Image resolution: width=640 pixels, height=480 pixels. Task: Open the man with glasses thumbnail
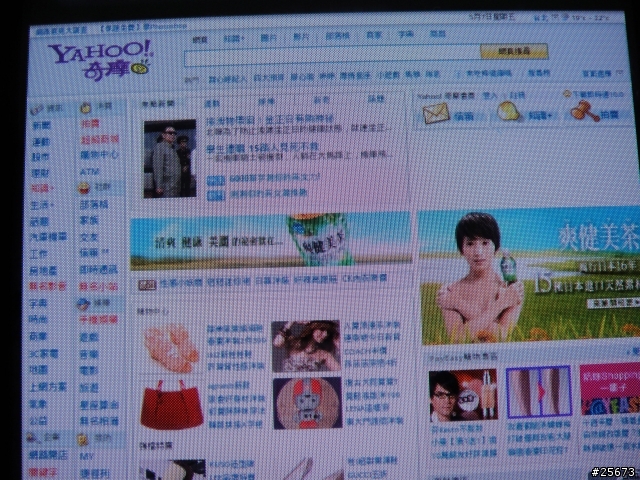tap(463, 395)
